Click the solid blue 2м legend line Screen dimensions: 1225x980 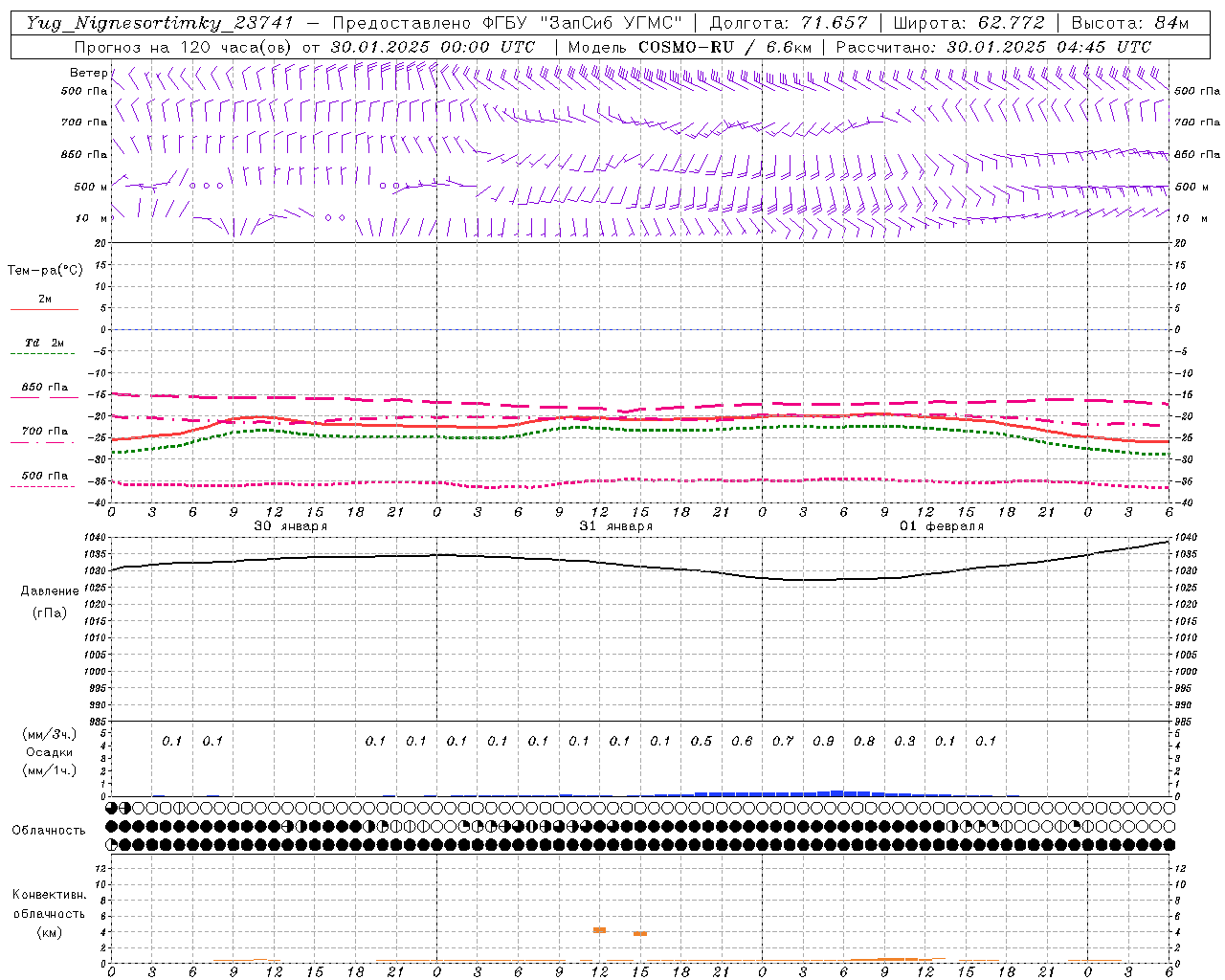pyautogui.click(x=44, y=310)
